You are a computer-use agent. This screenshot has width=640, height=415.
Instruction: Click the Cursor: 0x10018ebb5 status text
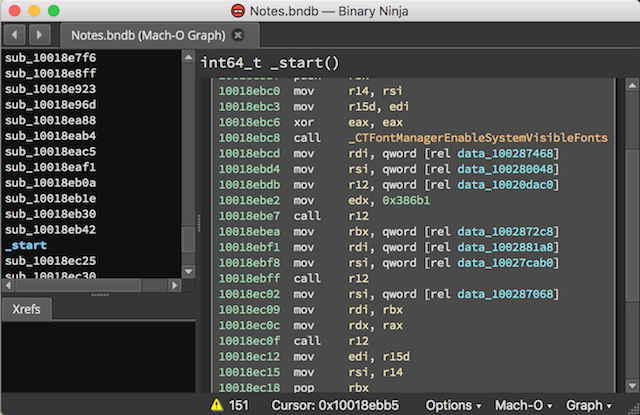(335, 405)
